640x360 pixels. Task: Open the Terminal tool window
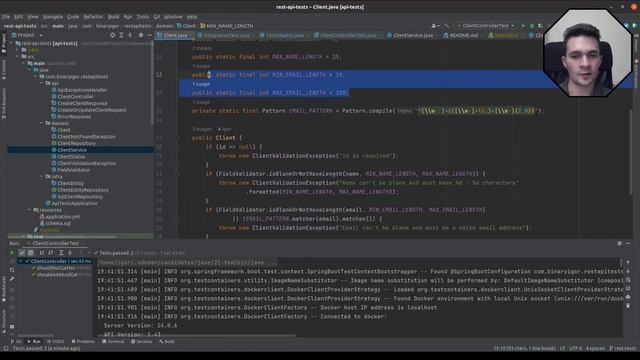(113, 342)
